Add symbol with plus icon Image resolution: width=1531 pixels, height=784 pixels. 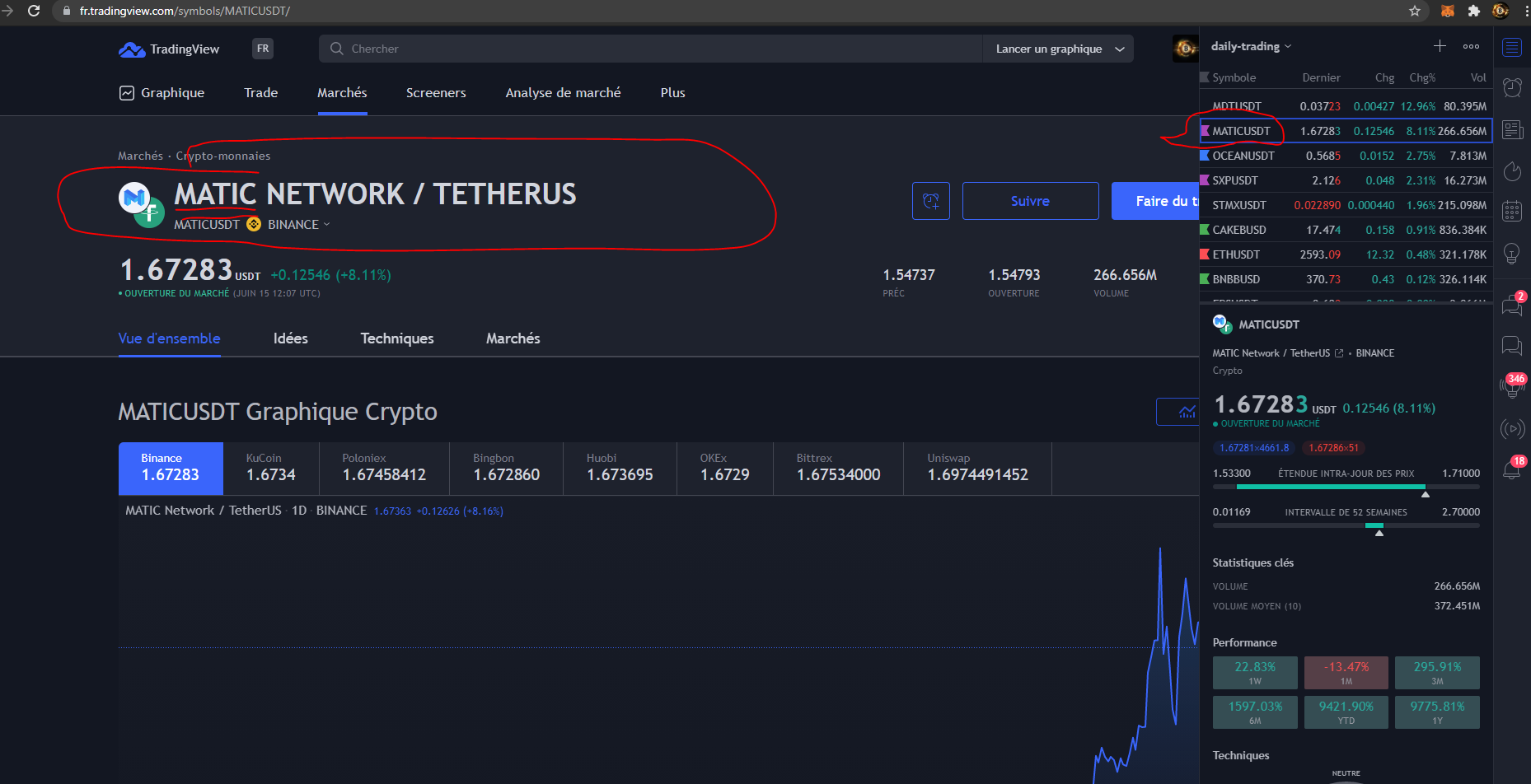[x=1440, y=46]
